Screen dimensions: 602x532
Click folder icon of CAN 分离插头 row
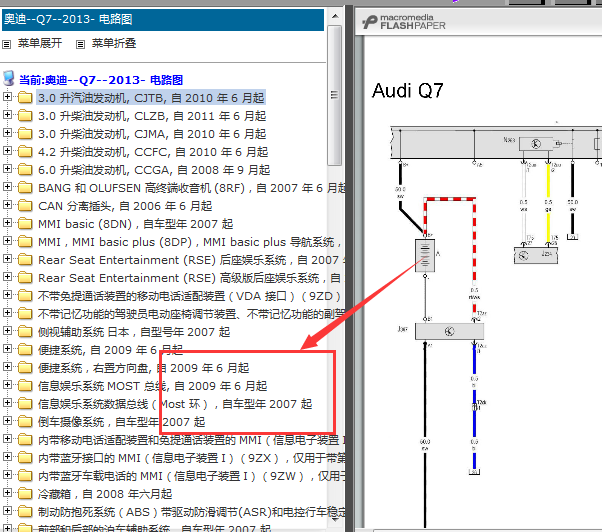[25, 206]
